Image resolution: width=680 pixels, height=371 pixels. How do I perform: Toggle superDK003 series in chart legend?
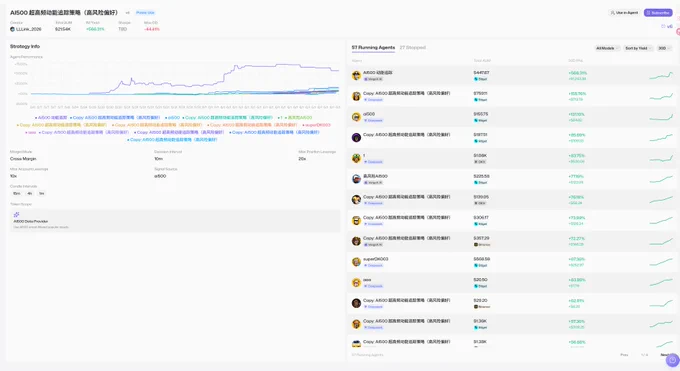(317, 125)
